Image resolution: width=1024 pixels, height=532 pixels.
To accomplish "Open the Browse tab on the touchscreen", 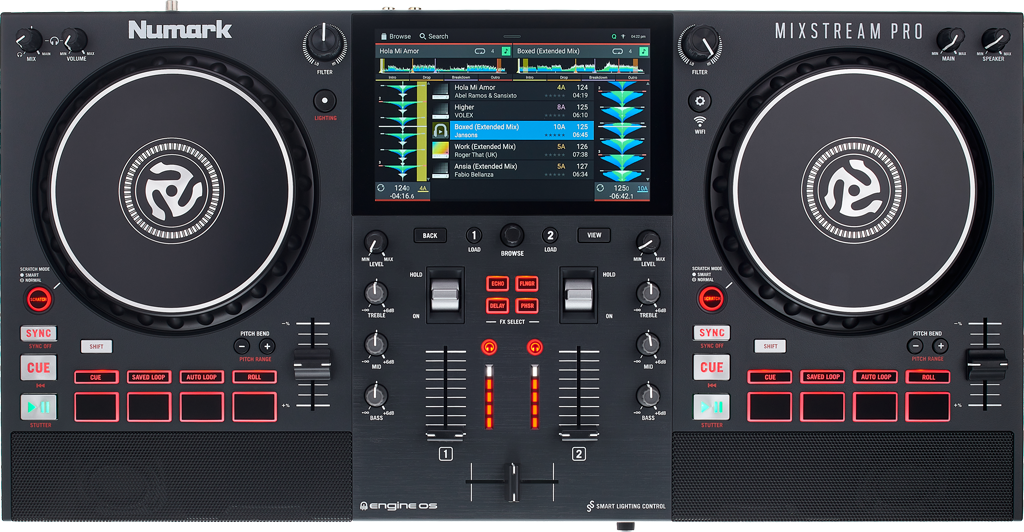I will [x=394, y=36].
